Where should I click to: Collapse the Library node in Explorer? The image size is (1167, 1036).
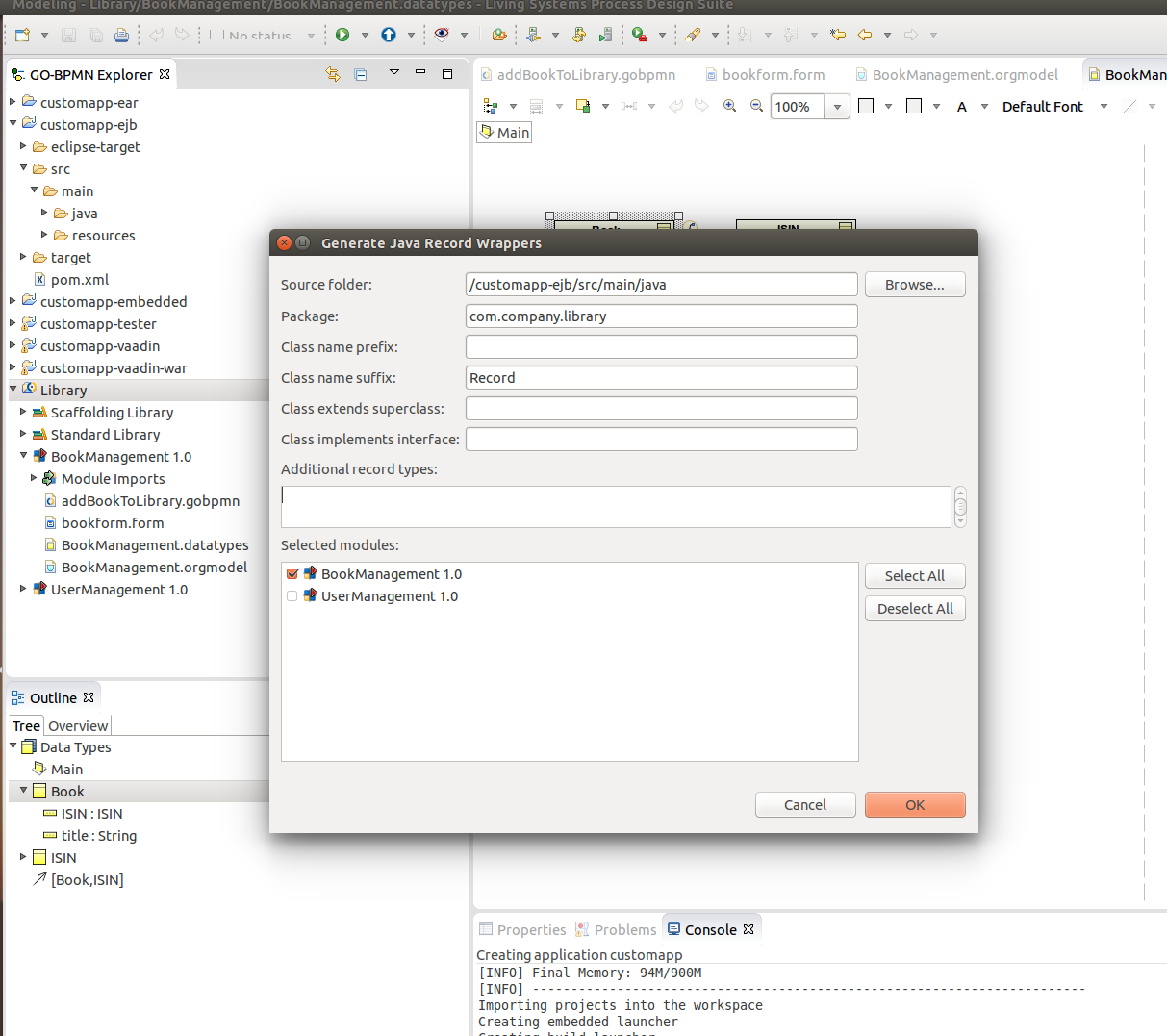(x=13, y=390)
